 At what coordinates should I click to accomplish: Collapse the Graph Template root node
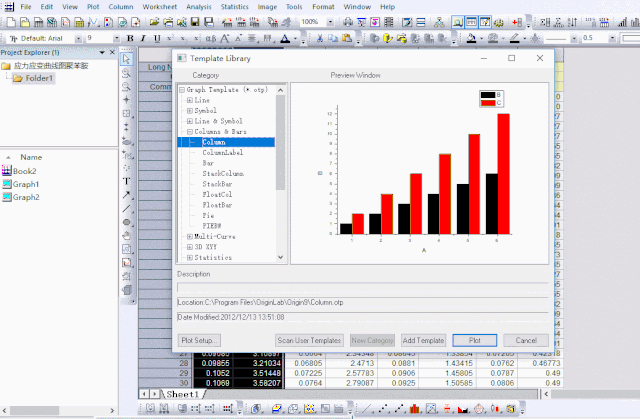tap(182, 90)
